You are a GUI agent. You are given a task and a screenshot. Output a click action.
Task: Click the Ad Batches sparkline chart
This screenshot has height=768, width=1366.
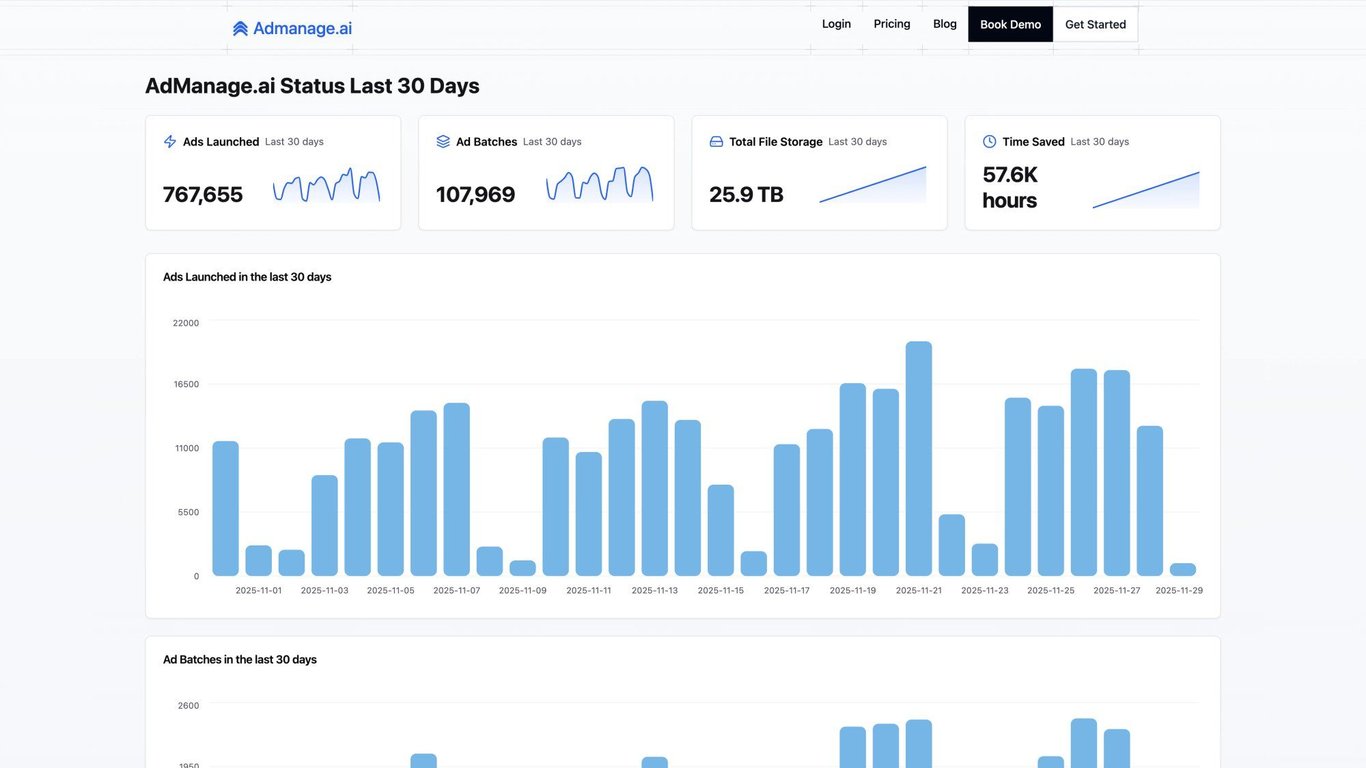coord(599,186)
